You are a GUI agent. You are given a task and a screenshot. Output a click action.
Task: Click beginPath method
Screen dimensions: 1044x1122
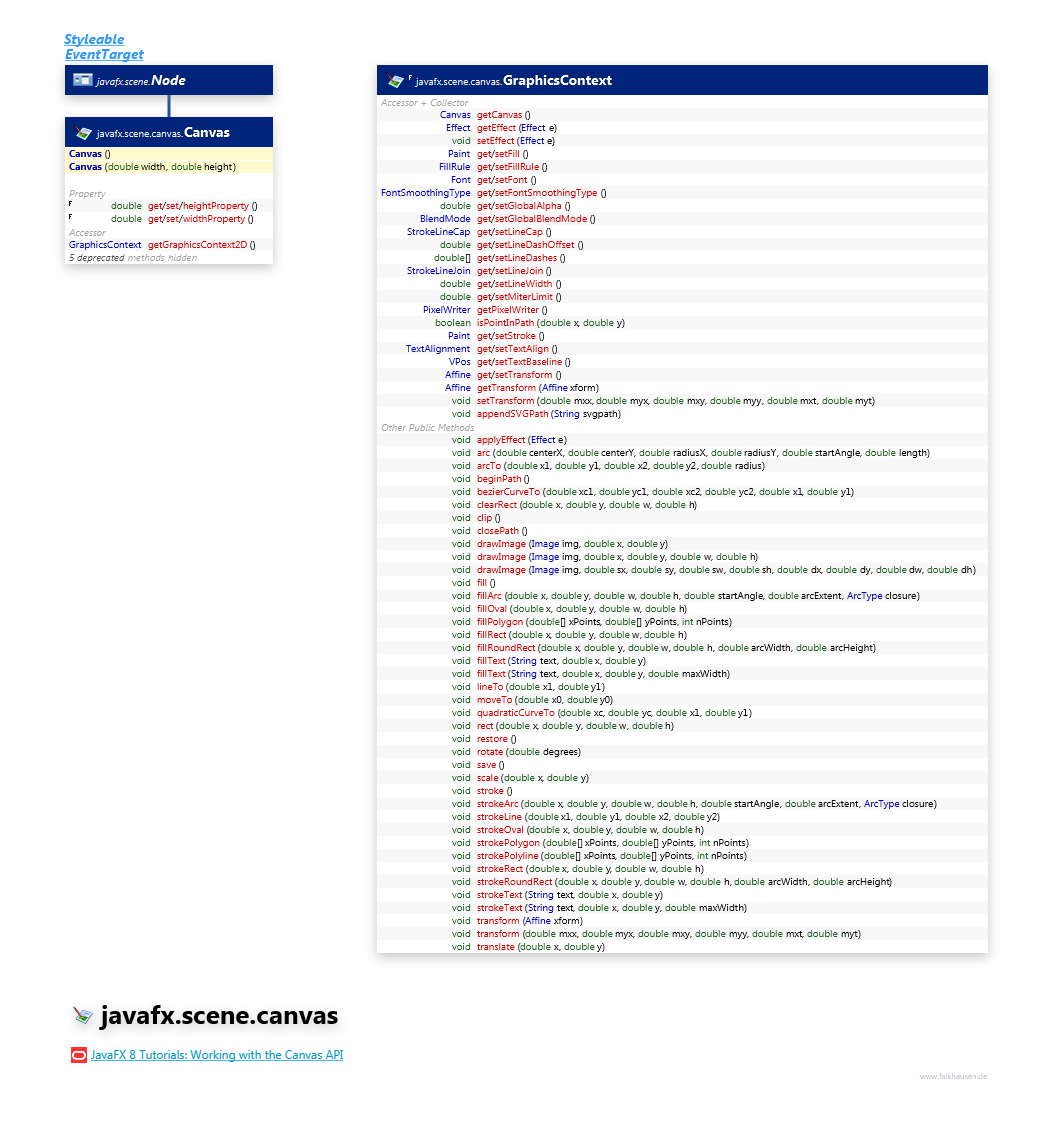pos(504,479)
